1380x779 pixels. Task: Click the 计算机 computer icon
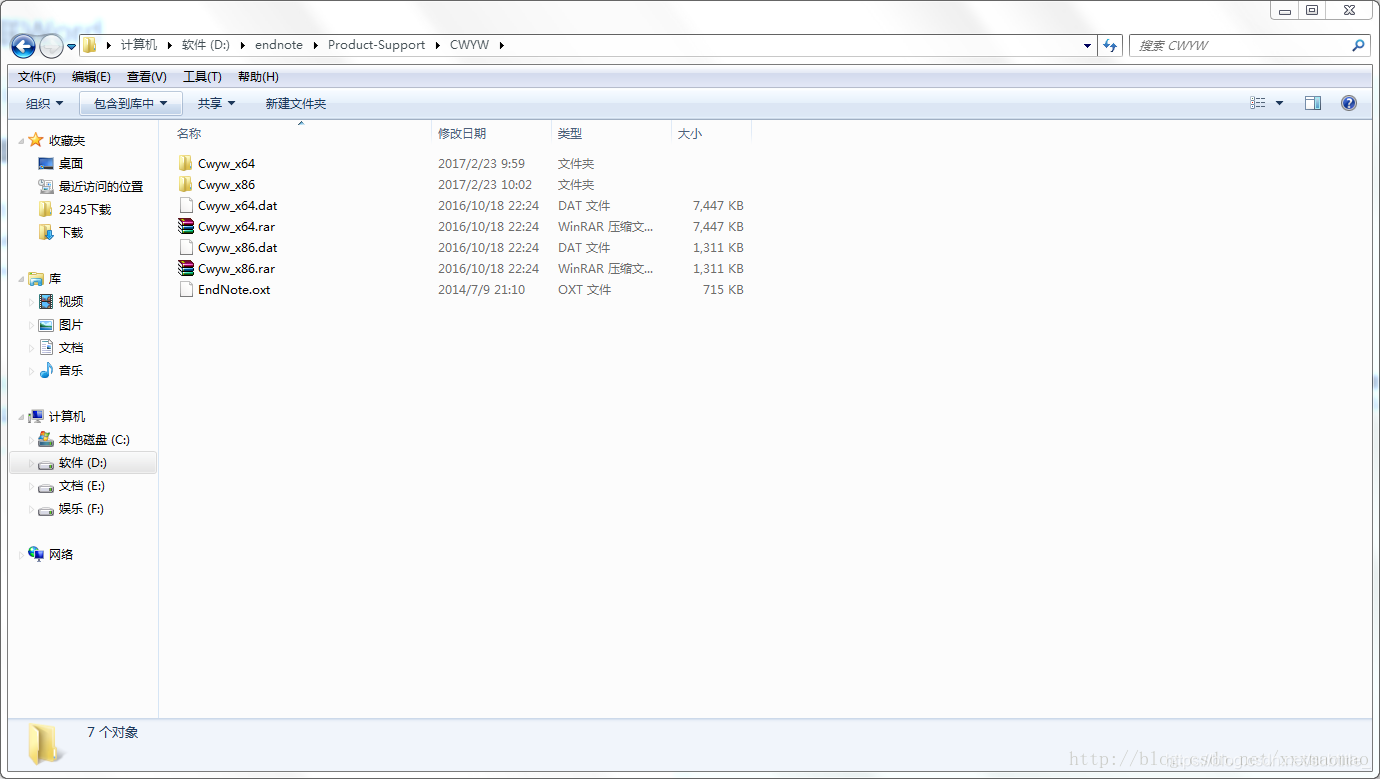[x=36, y=416]
